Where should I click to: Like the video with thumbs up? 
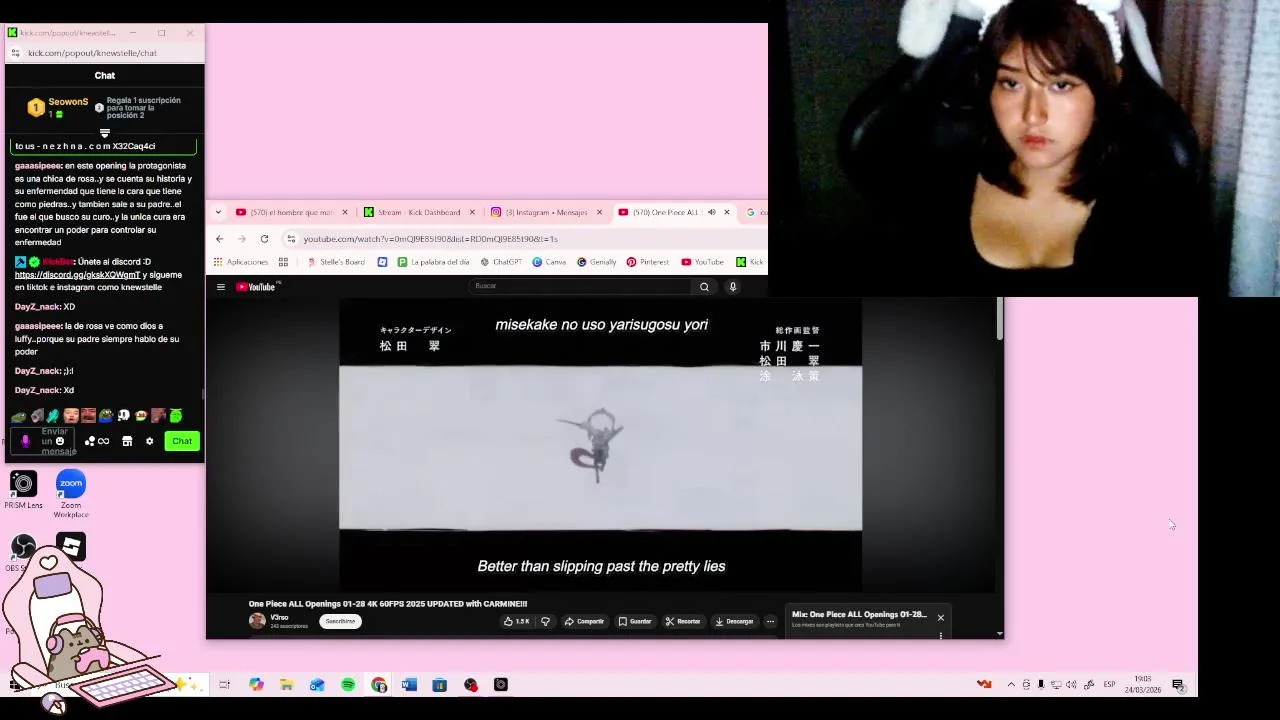(516, 621)
